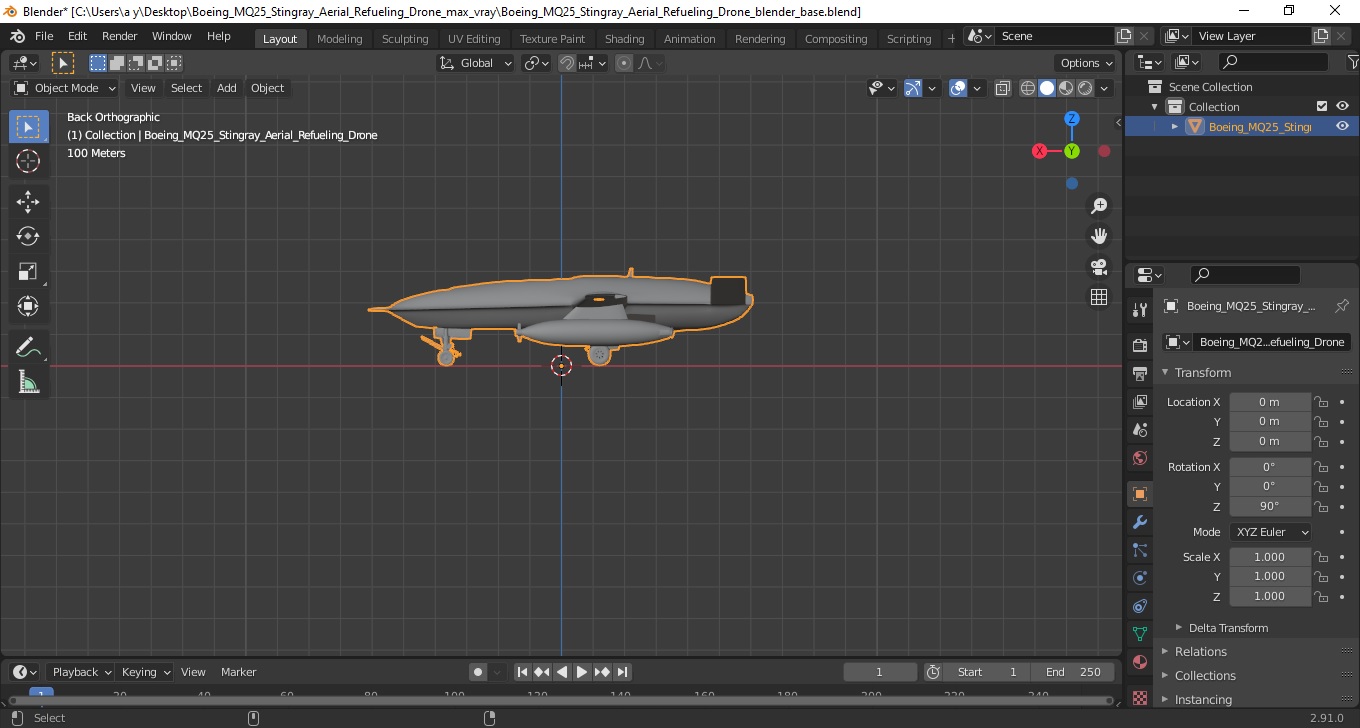Image resolution: width=1360 pixels, height=728 pixels.
Task: Open the Object Mode dropdown
Action: tap(65, 88)
